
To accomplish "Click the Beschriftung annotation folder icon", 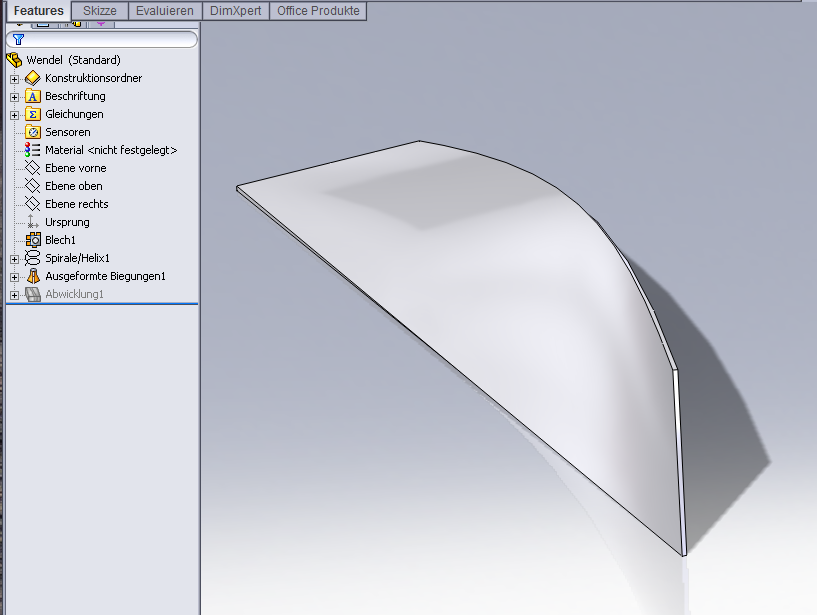I will coord(32,96).
